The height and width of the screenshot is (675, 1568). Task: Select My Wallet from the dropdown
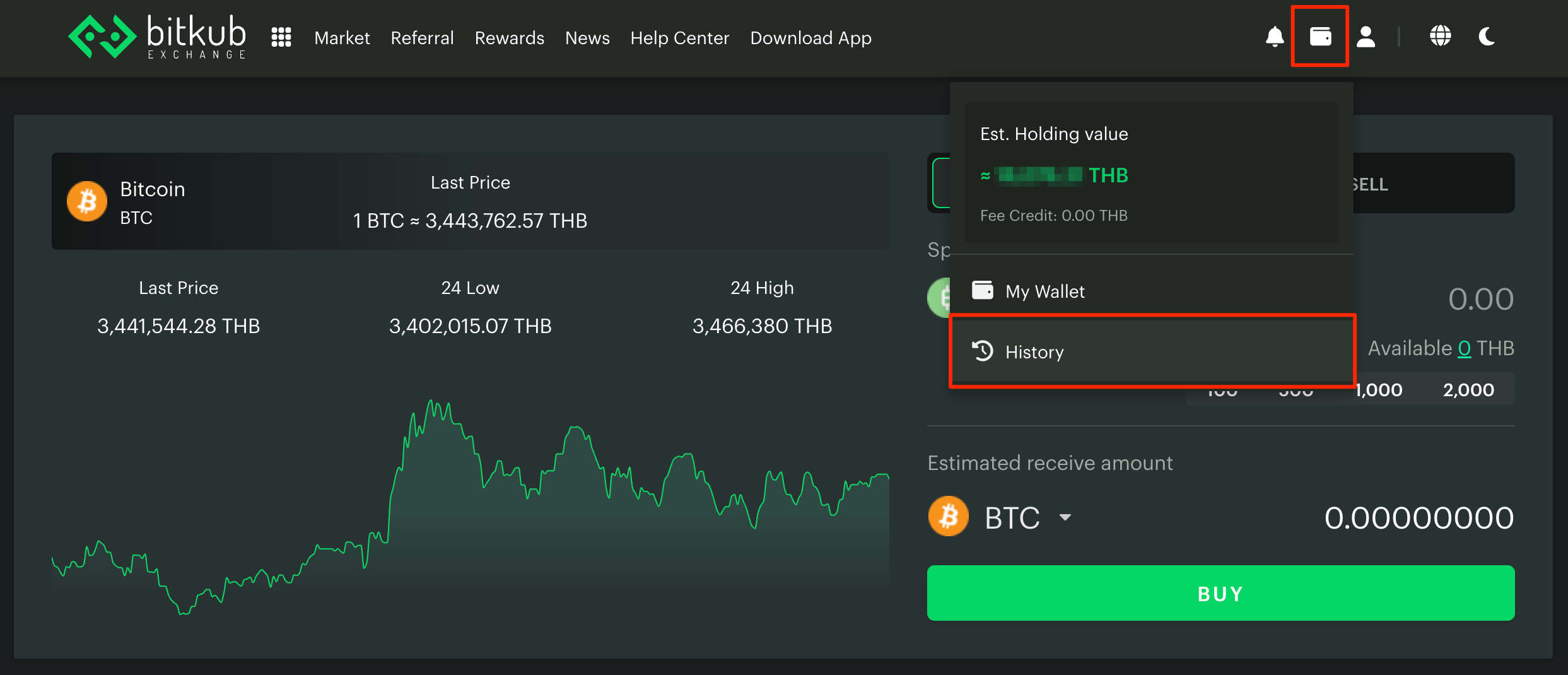1152,291
